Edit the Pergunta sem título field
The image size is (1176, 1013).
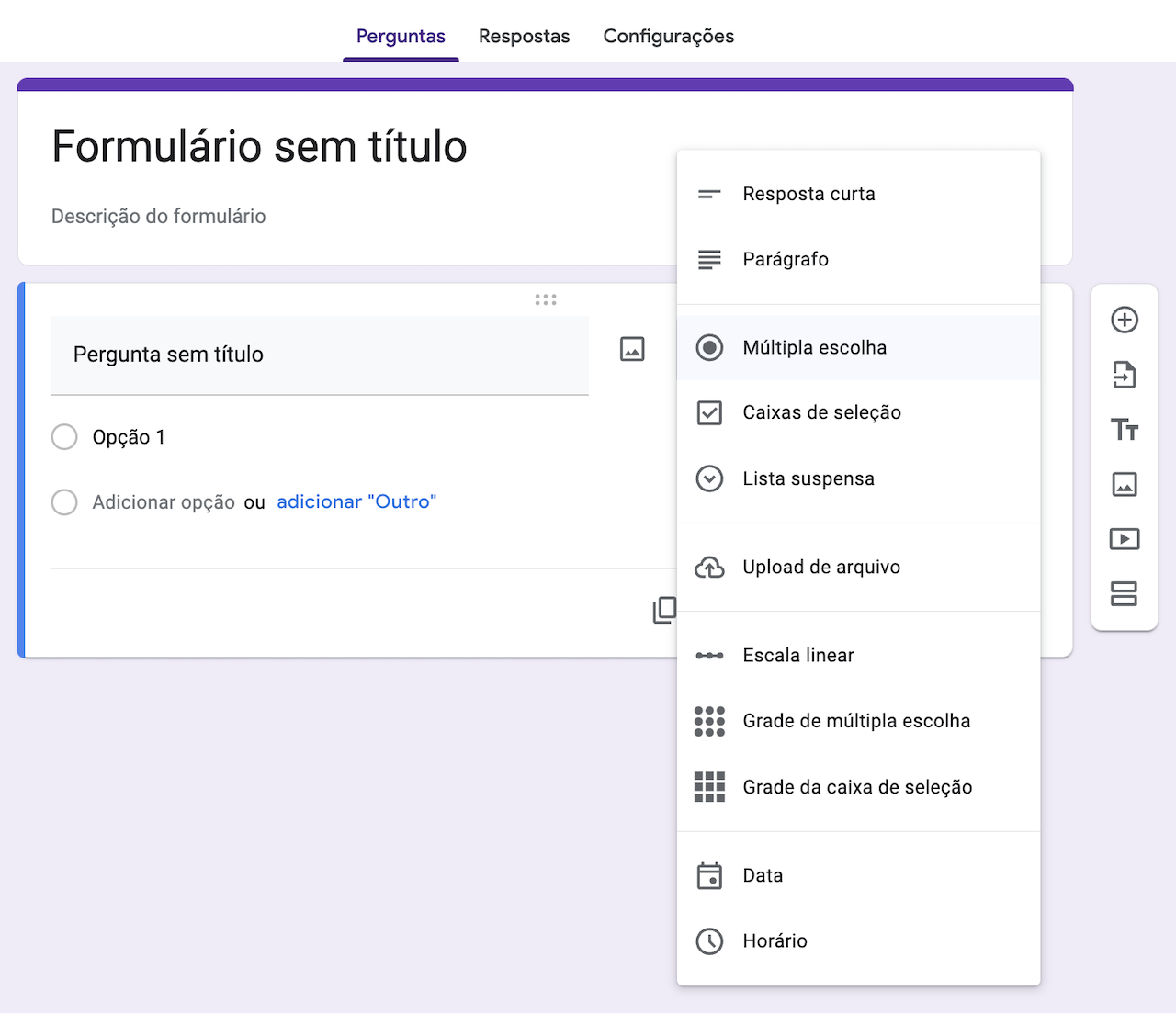pyautogui.click(x=319, y=355)
